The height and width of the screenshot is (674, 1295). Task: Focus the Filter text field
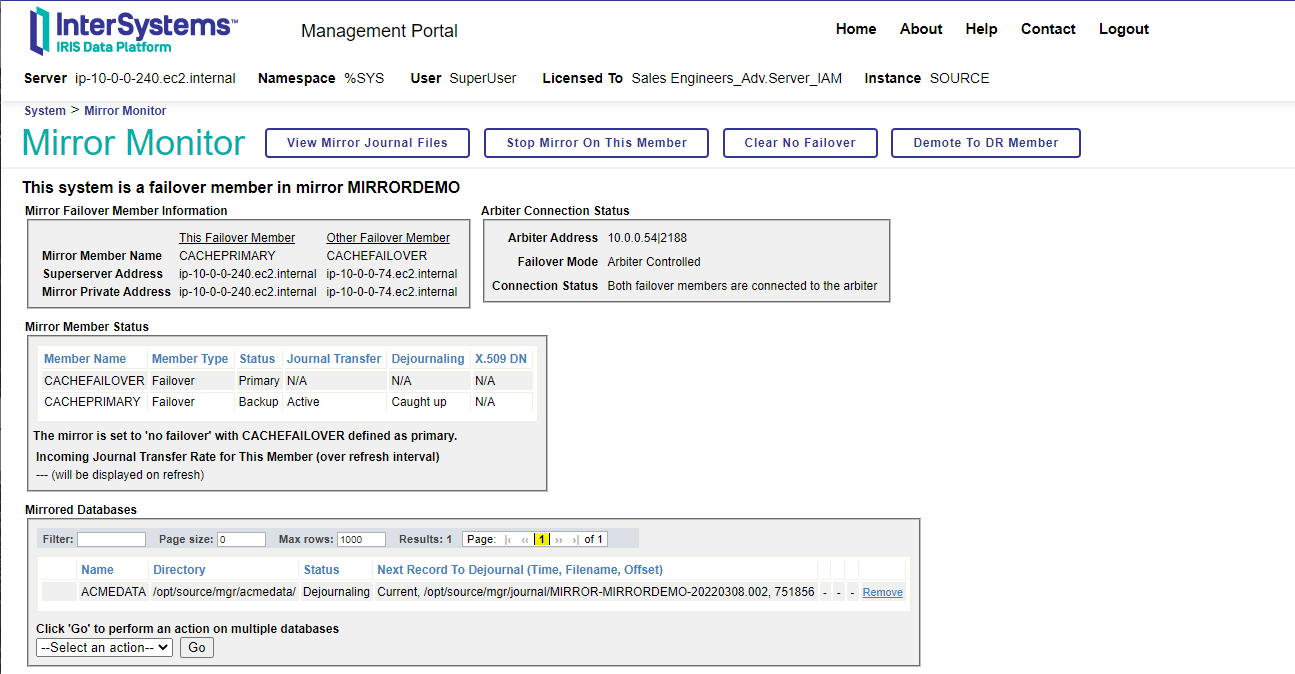(x=111, y=540)
